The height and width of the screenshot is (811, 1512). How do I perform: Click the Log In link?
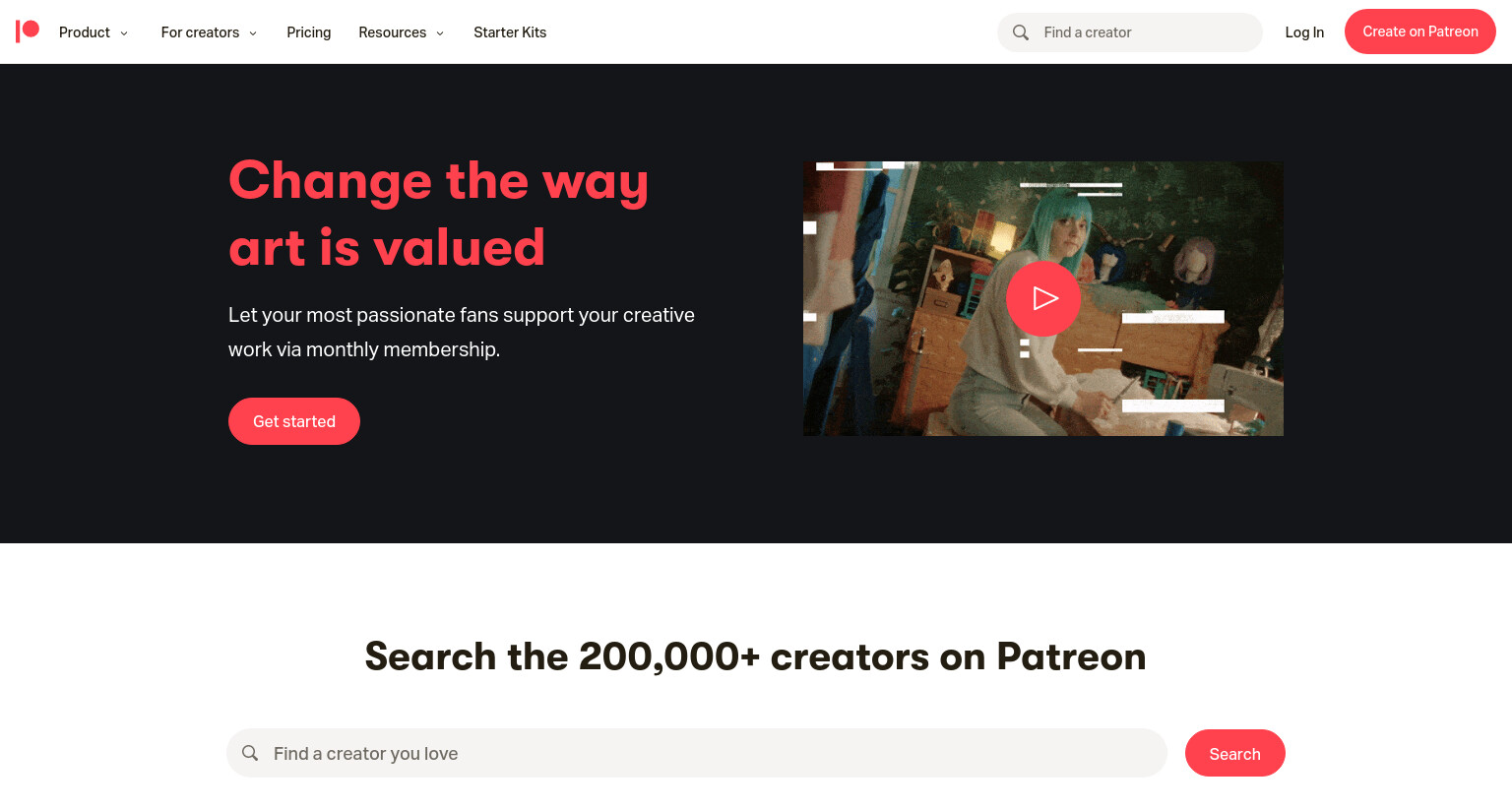(x=1304, y=32)
